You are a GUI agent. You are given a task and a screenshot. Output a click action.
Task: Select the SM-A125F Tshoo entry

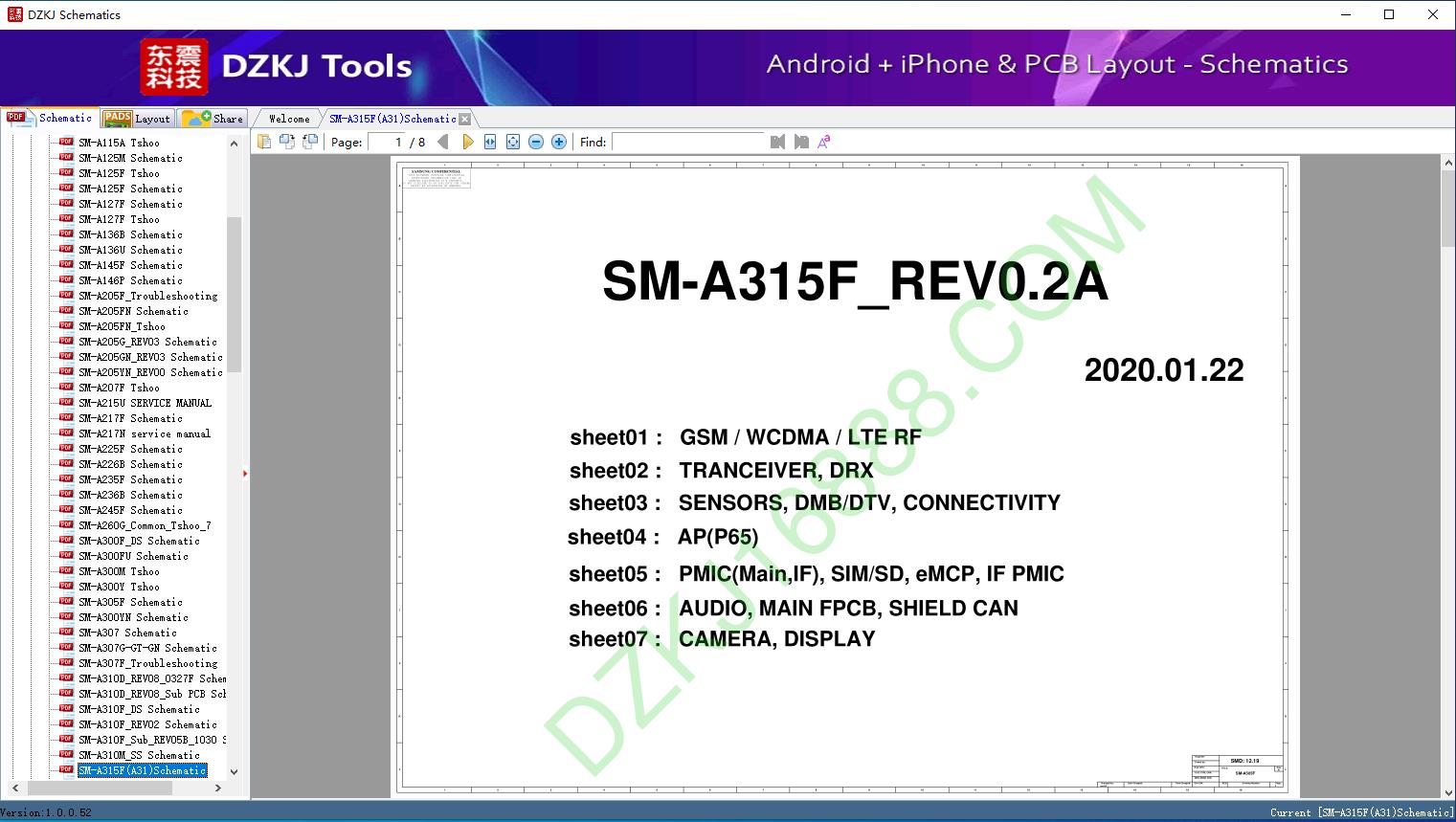119,173
